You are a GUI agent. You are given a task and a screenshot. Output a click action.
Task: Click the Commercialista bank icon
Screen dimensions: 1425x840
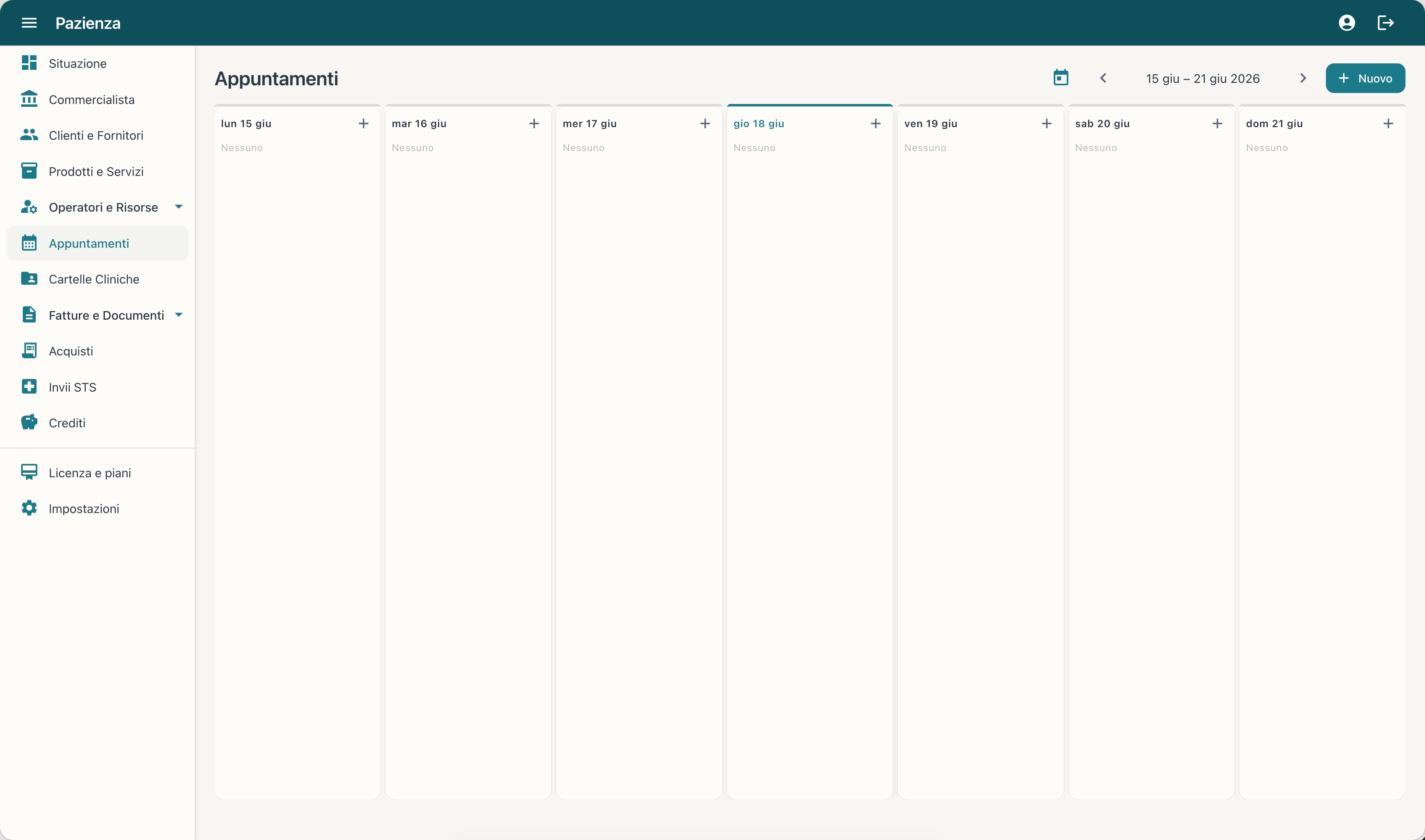[x=29, y=98]
